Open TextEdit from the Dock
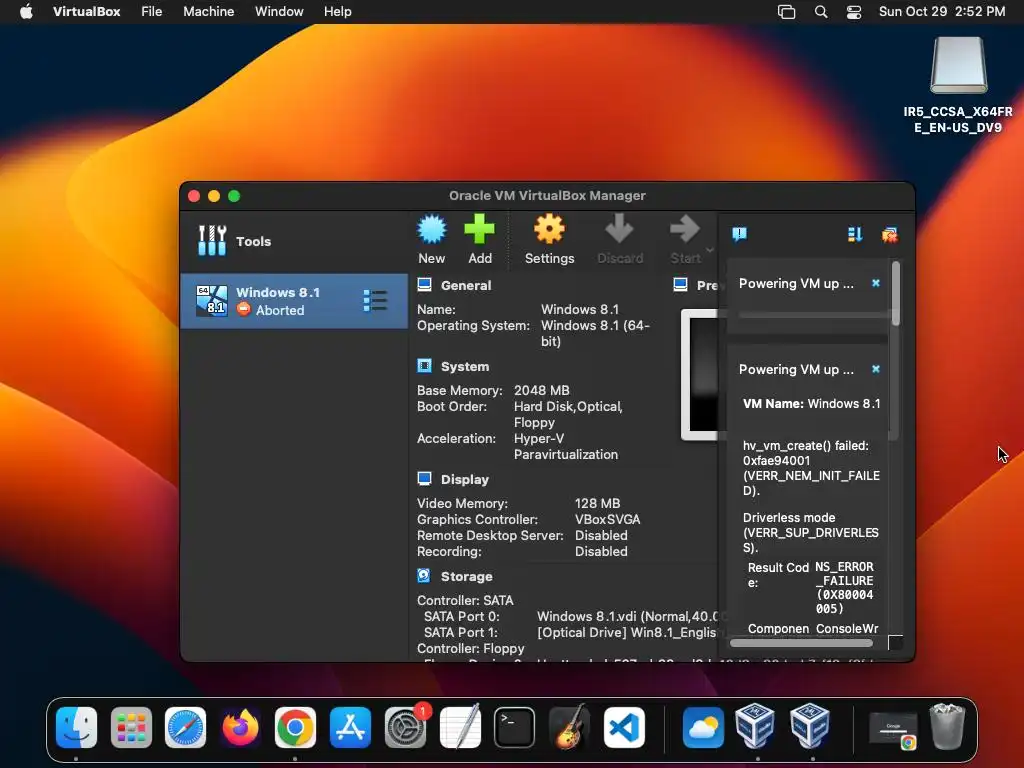The image size is (1024, 768). pos(460,727)
